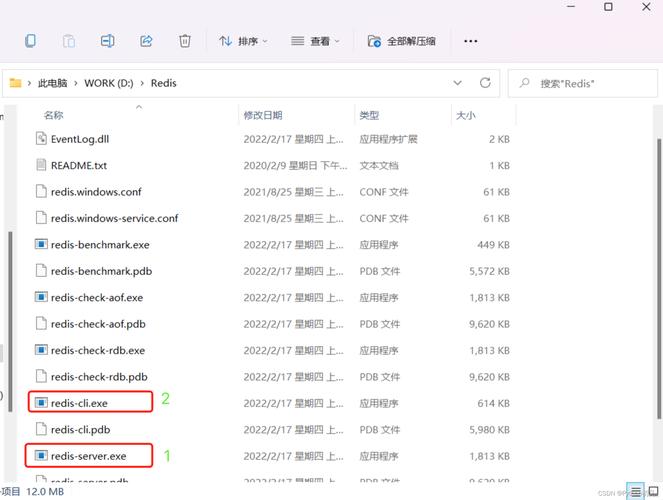Viewport: 663px width, 500px height.
Task: Select the redis-check-aof.exe application icon
Action: (41, 297)
